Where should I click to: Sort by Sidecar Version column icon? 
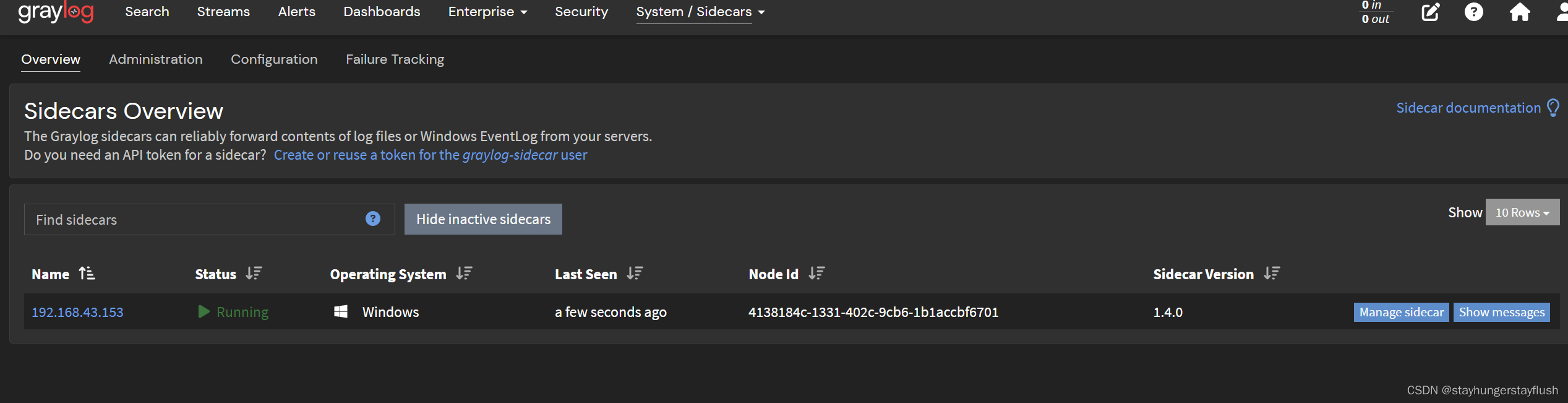click(x=1272, y=273)
